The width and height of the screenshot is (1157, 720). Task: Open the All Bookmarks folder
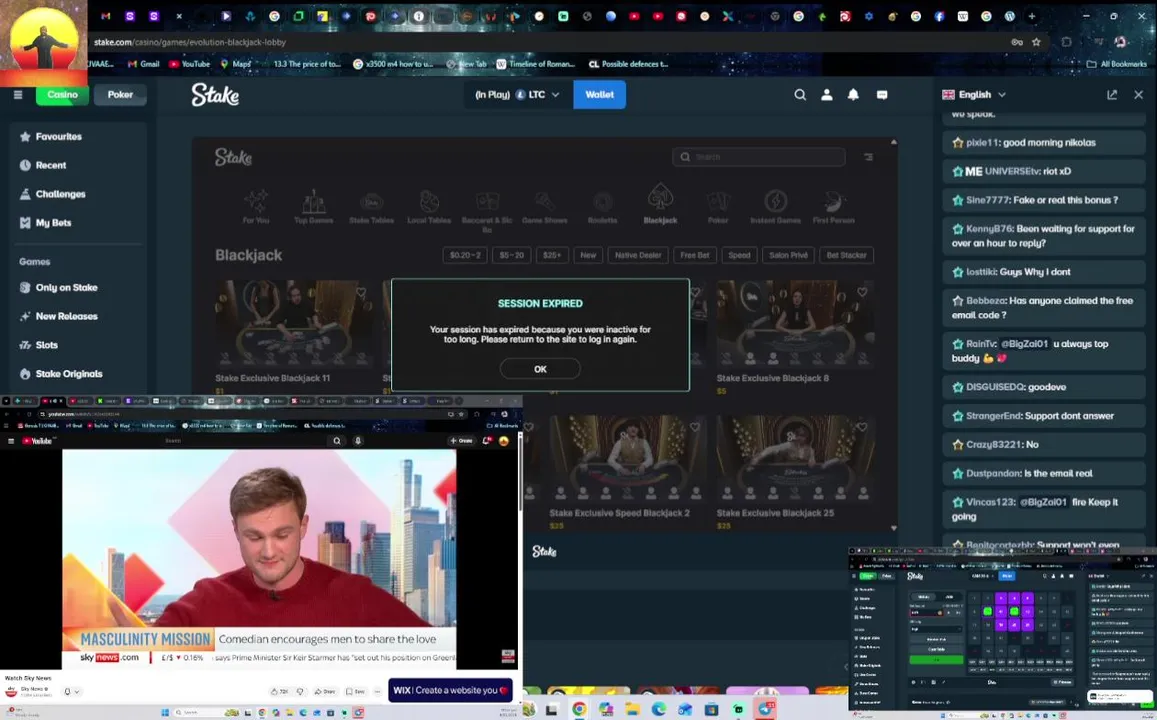(x=1116, y=64)
